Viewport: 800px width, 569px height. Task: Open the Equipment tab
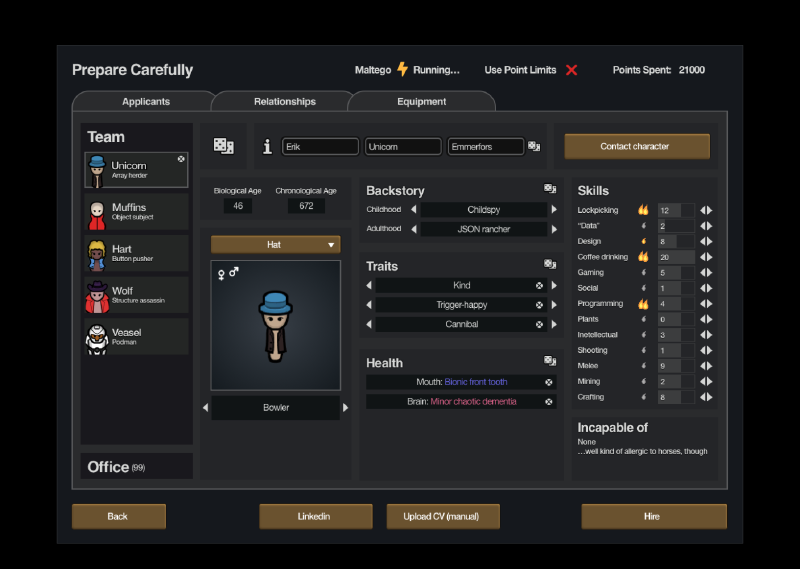point(421,101)
